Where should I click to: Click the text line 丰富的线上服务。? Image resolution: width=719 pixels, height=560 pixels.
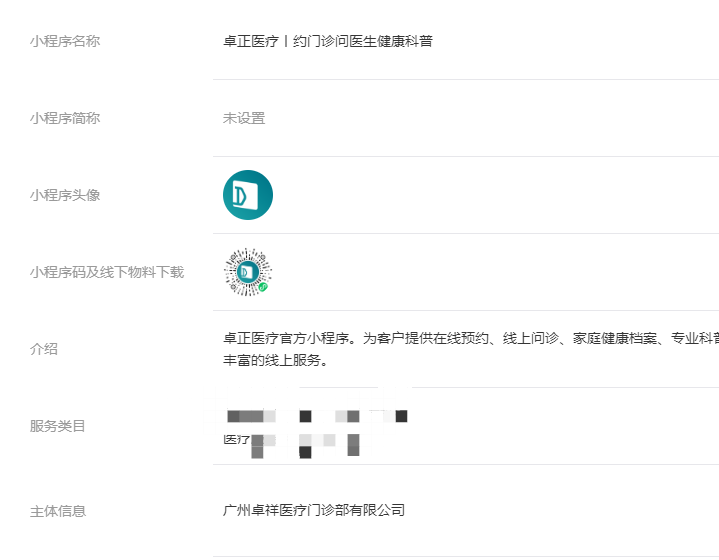(x=276, y=360)
